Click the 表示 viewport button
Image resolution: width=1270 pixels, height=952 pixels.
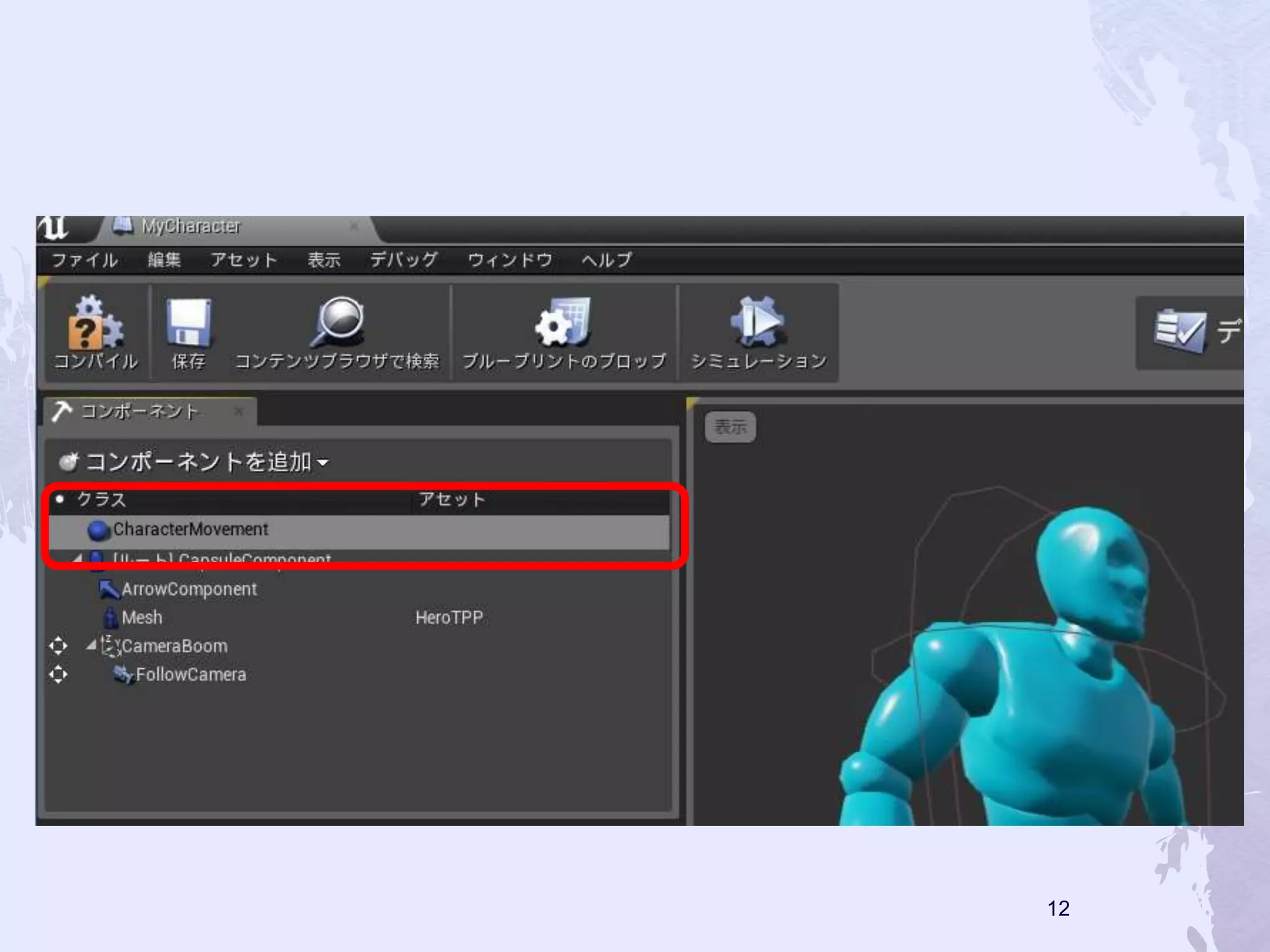(730, 426)
